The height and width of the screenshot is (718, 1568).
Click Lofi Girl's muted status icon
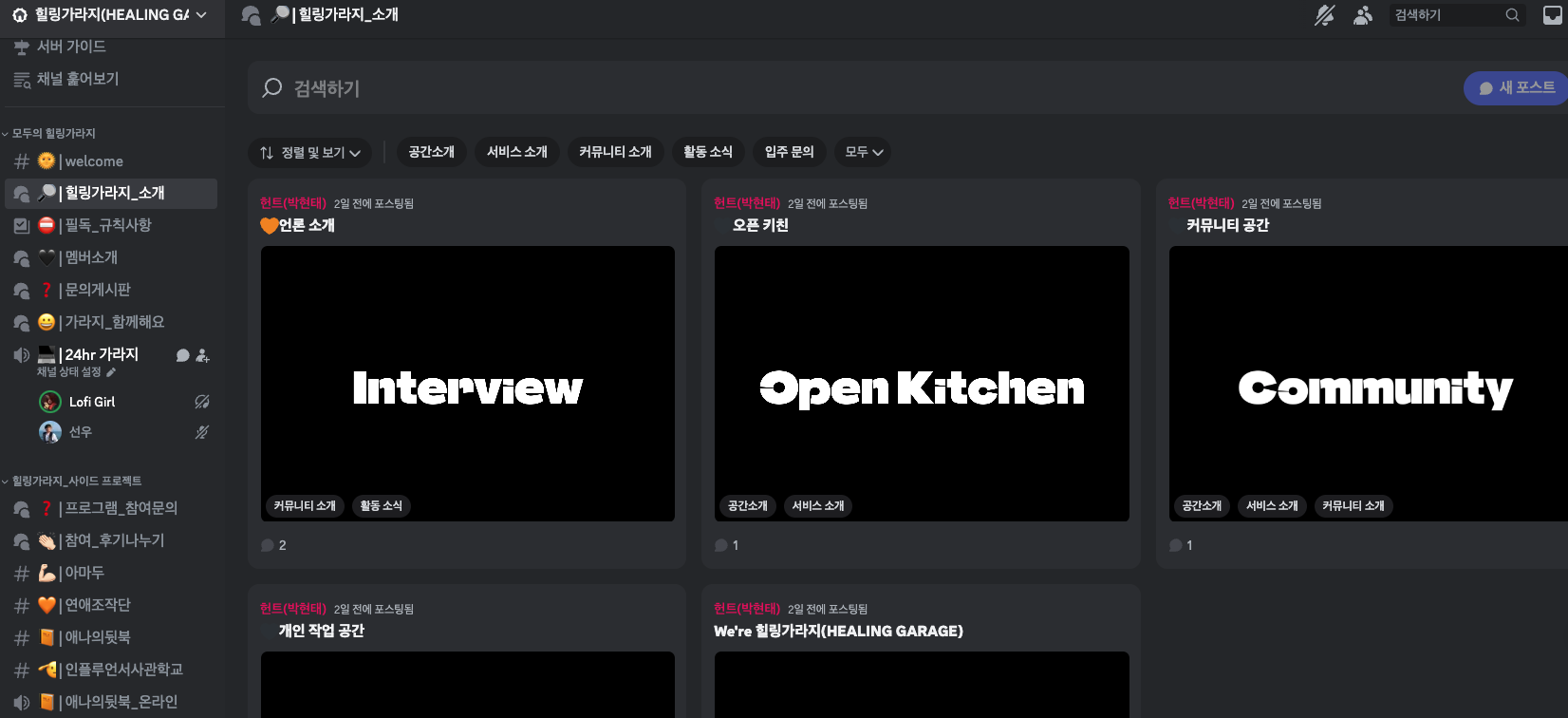click(202, 402)
